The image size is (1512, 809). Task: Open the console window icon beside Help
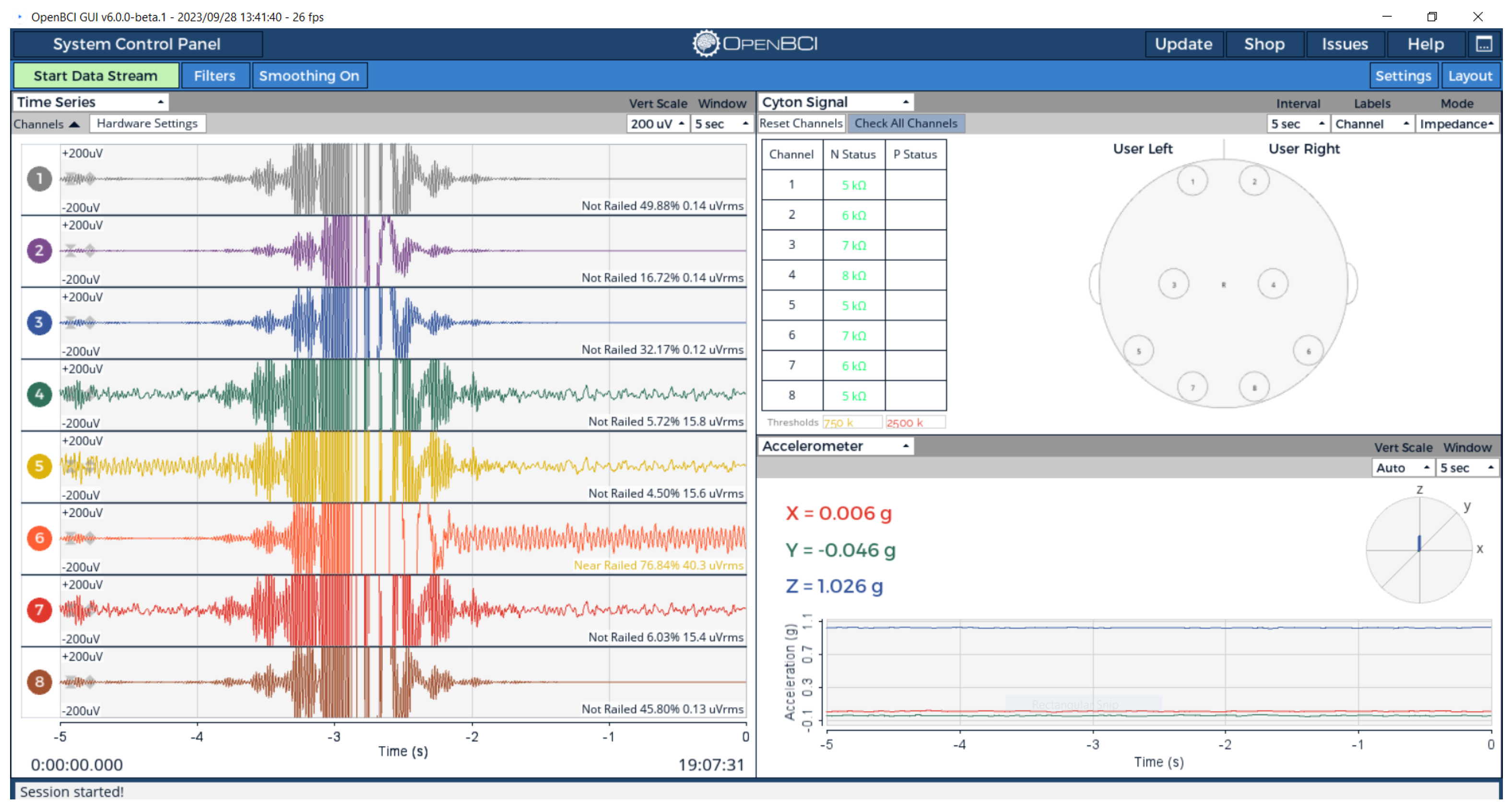[x=1483, y=44]
